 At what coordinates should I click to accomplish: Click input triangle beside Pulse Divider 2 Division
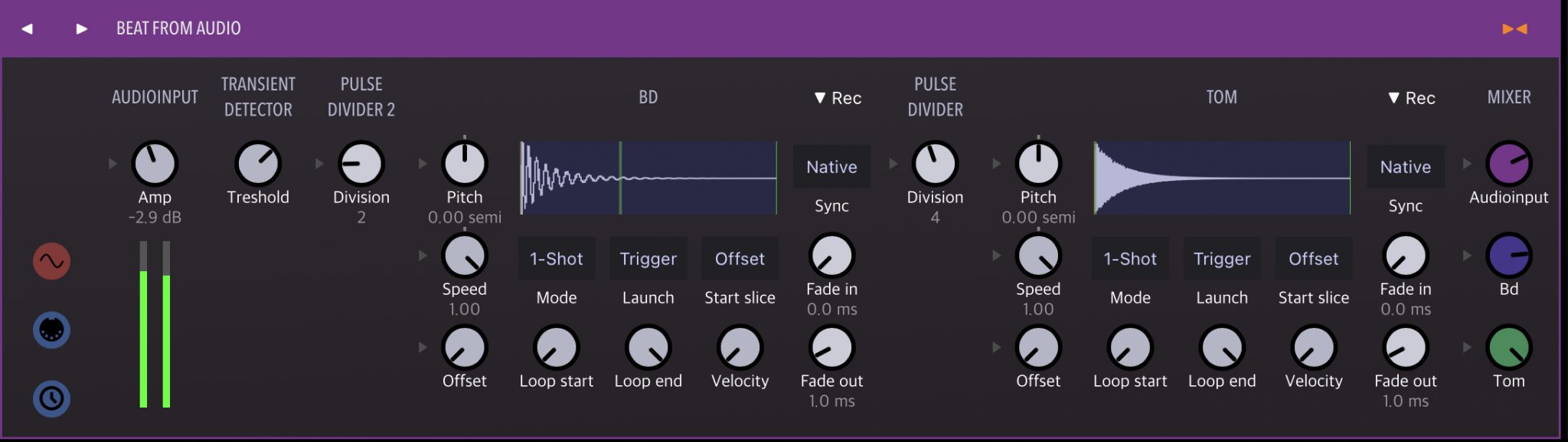point(319,163)
